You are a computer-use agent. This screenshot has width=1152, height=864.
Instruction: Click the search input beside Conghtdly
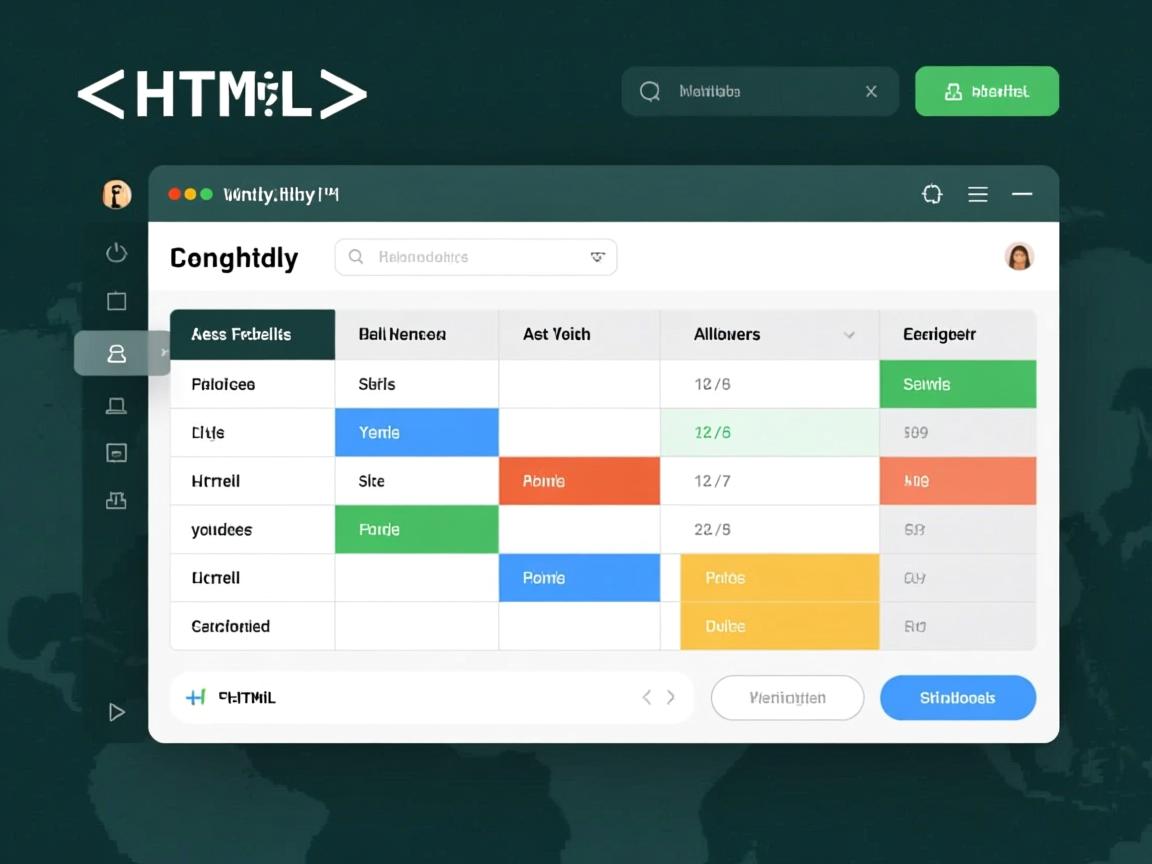point(465,257)
